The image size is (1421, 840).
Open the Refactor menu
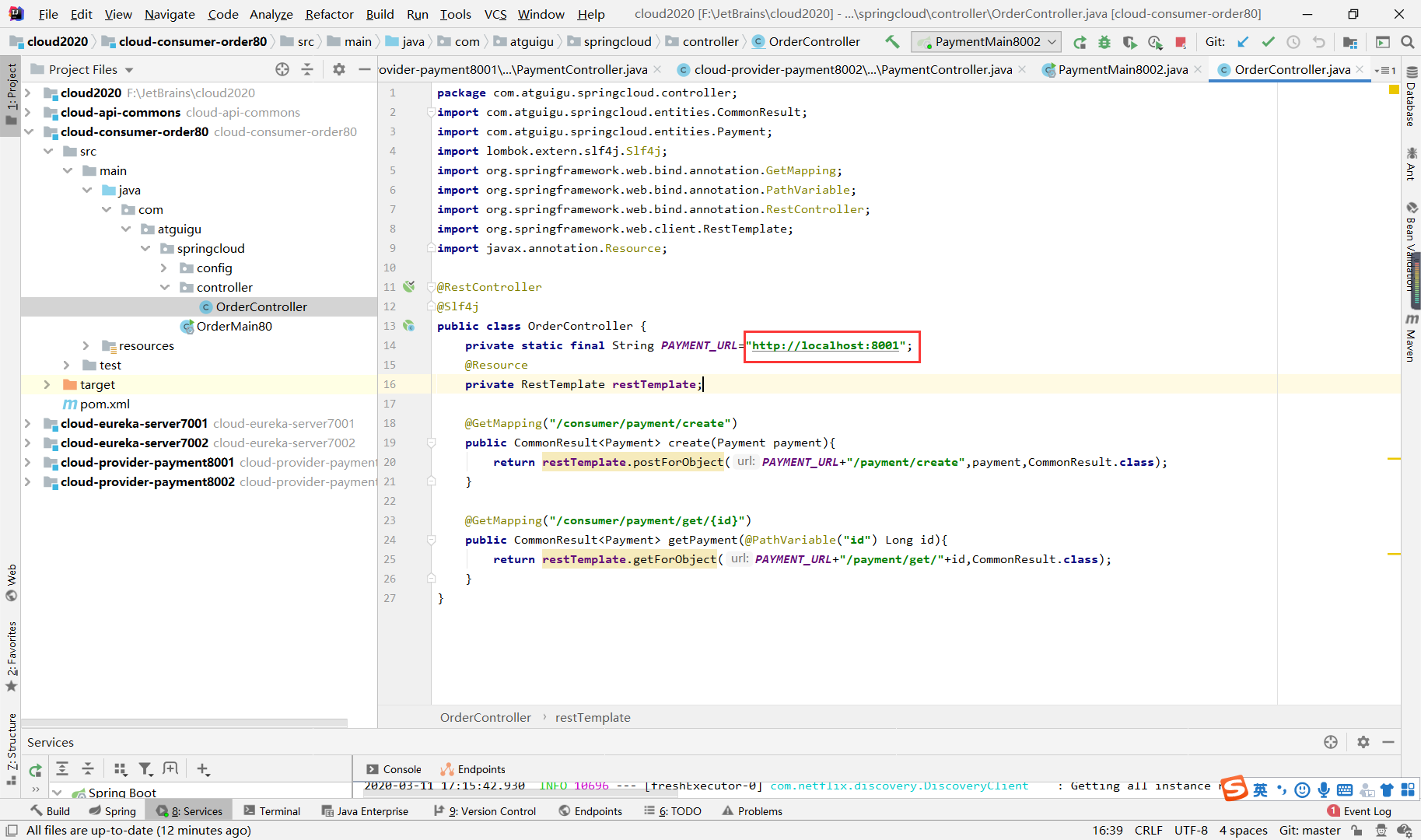click(329, 14)
